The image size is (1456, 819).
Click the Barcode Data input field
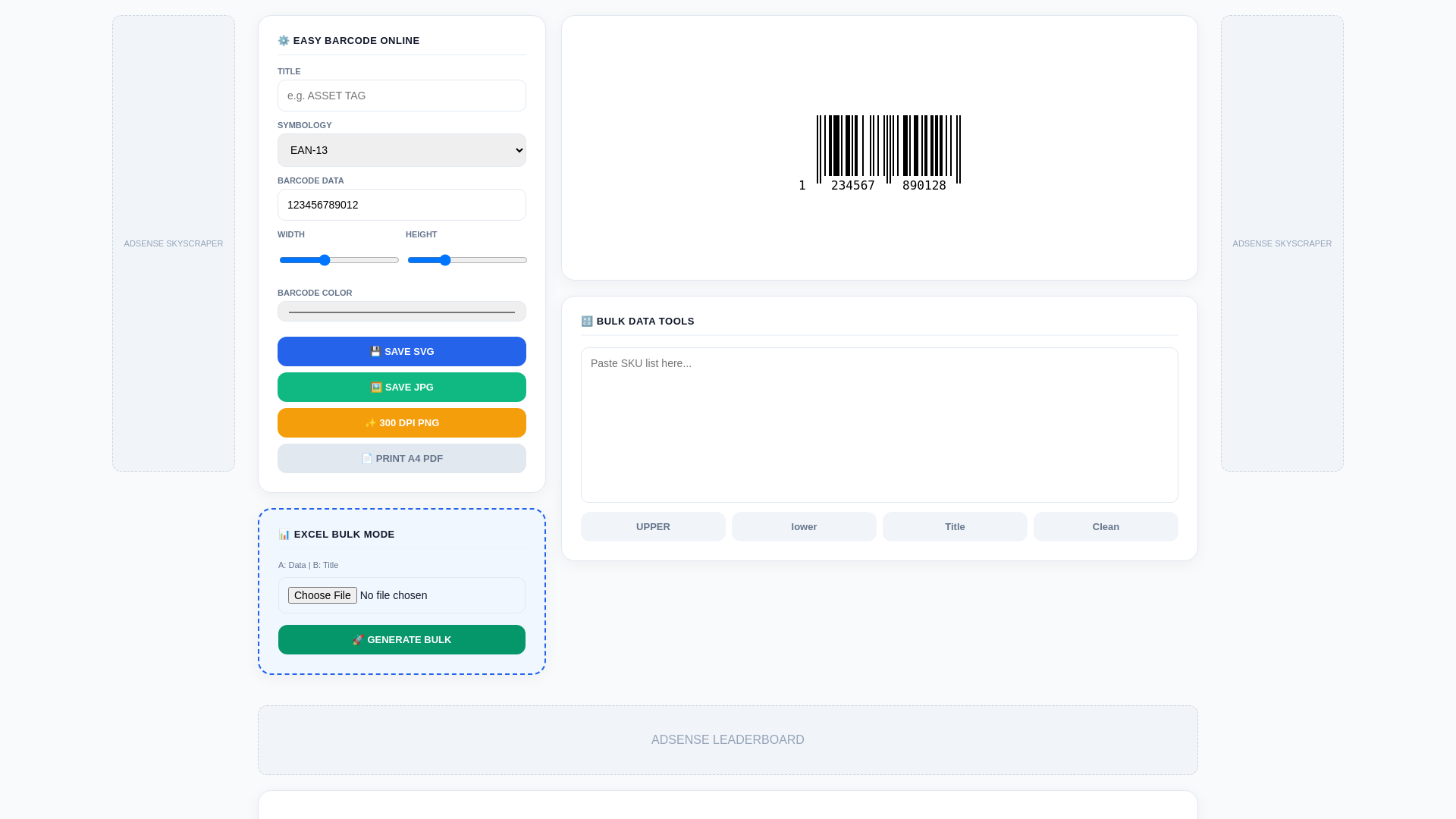tap(401, 205)
